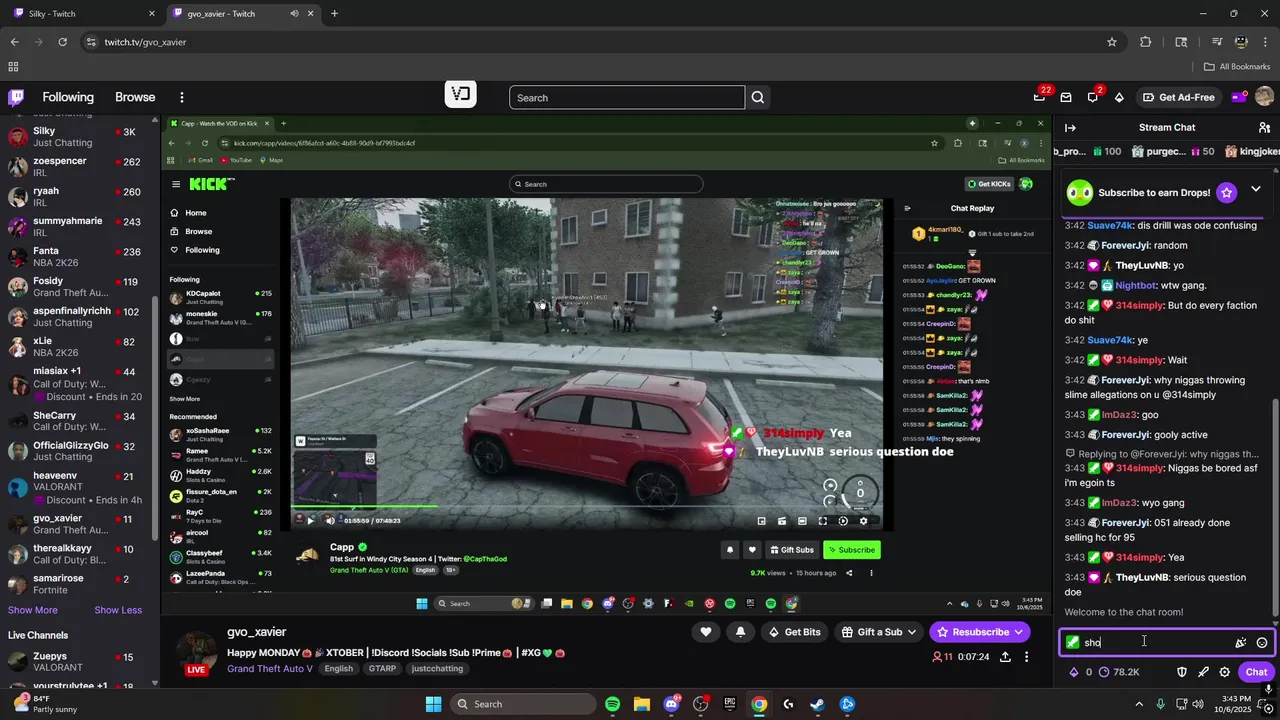Open Whispers chat bubble icon
Screen dimensions: 1280x720
(1093, 97)
